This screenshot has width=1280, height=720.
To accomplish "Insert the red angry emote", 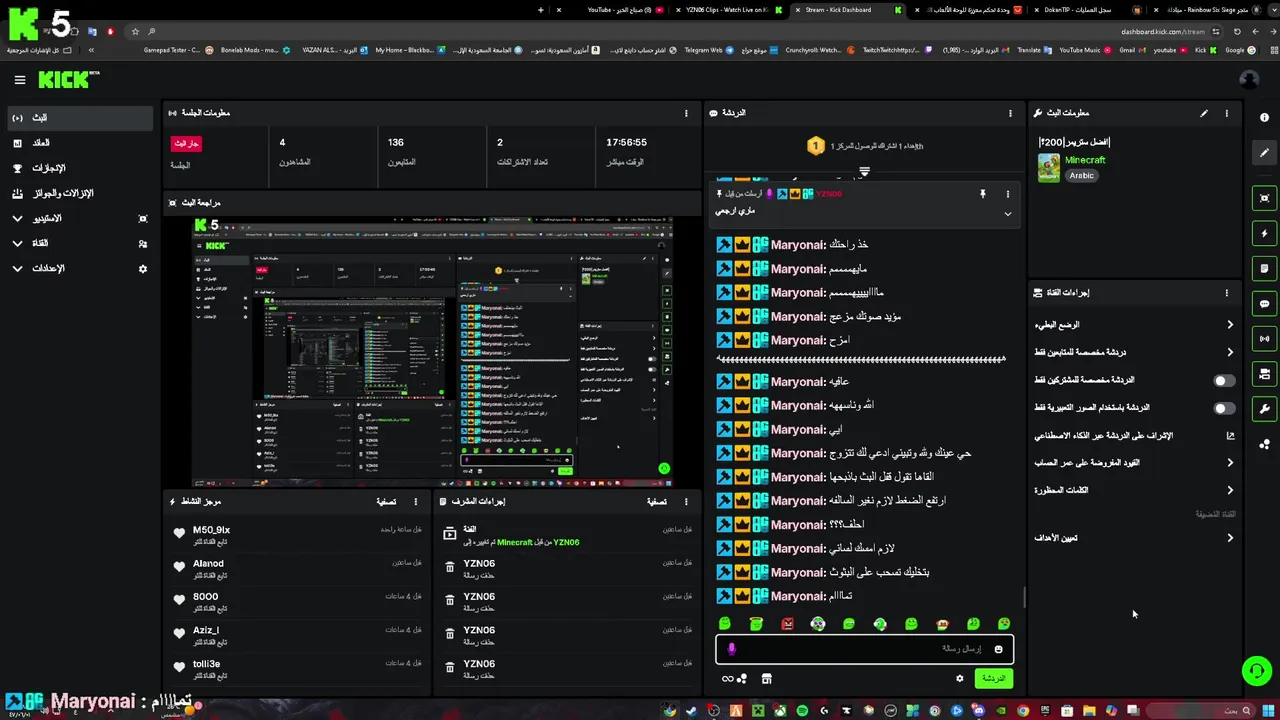I will click(787, 624).
